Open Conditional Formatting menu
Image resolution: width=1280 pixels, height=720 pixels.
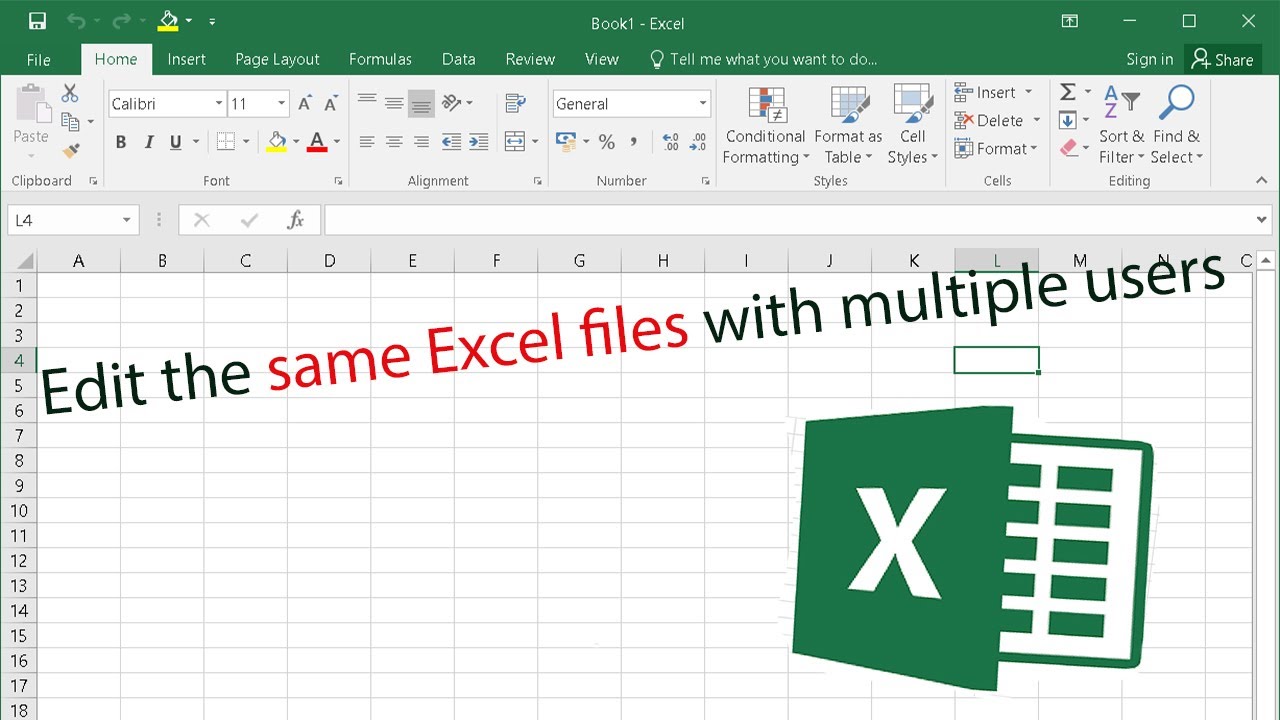[765, 125]
